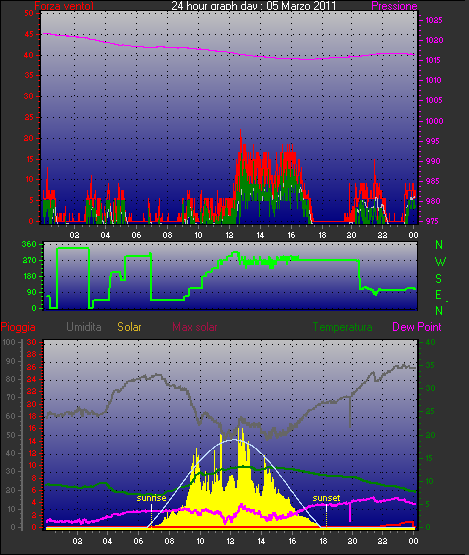This screenshot has width=469, height=555.
Task: Click the 1020 pressure axis value
Action: [x=434, y=40]
